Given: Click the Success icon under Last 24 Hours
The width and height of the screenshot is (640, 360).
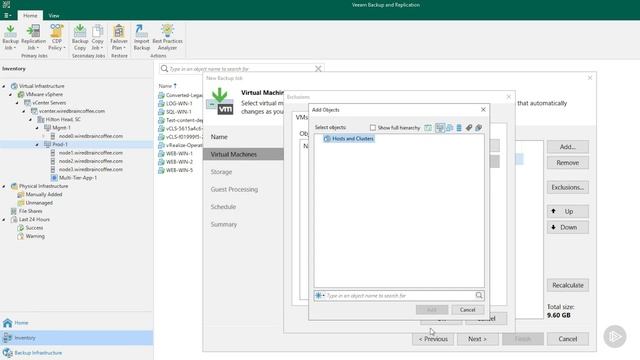Looking at the screenshot, I should [x=20, y=228].
